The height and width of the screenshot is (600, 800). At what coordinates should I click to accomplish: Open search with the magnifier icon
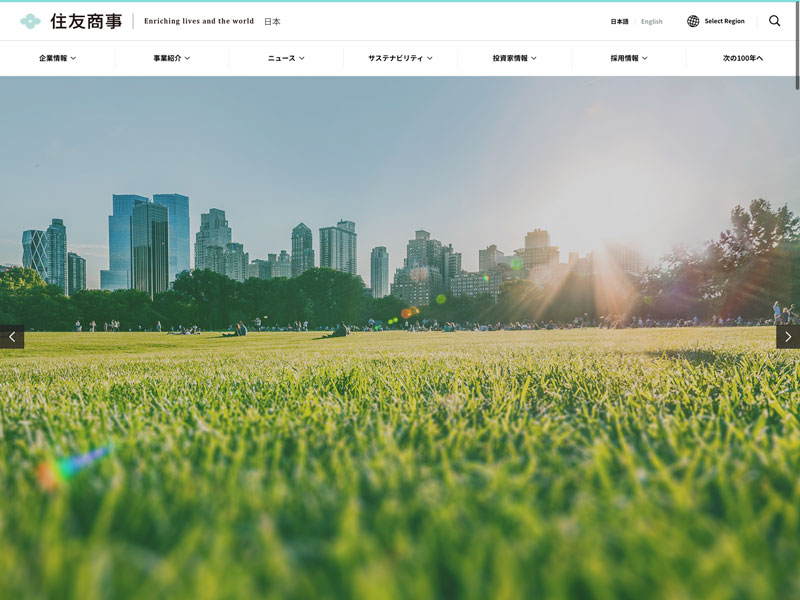pyautogui.click(x=775, y=21)
